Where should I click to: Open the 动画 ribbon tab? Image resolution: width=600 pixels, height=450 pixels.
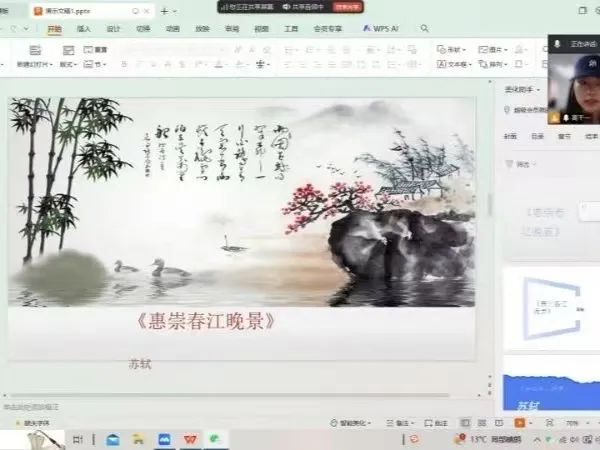coord(173,29)
